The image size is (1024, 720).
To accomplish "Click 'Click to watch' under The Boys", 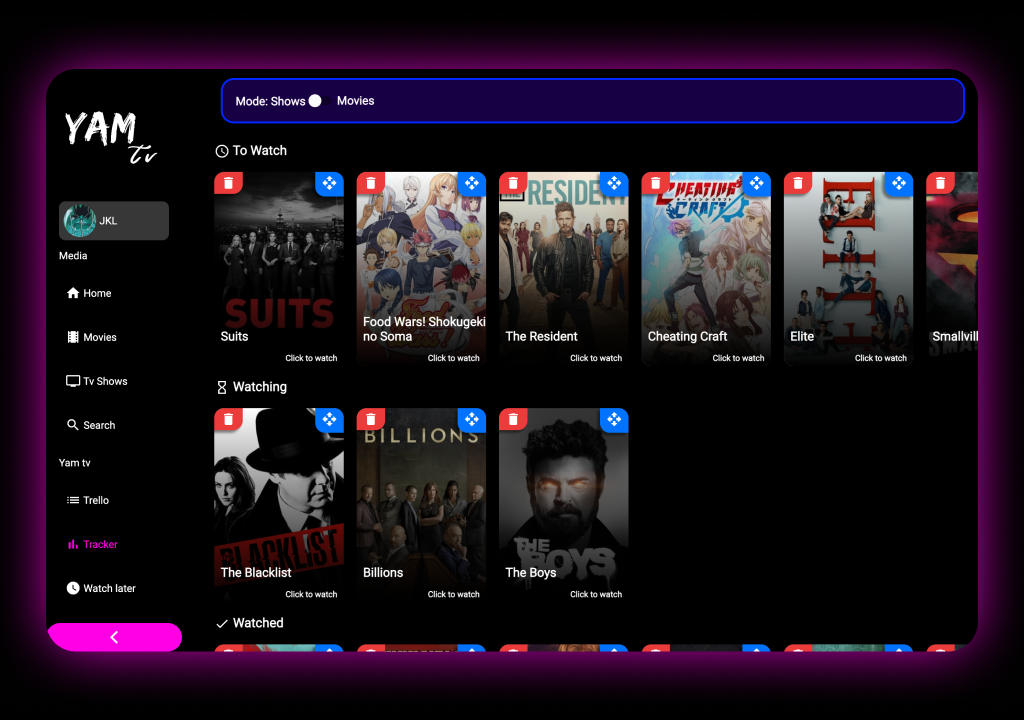I will point(596,595).
